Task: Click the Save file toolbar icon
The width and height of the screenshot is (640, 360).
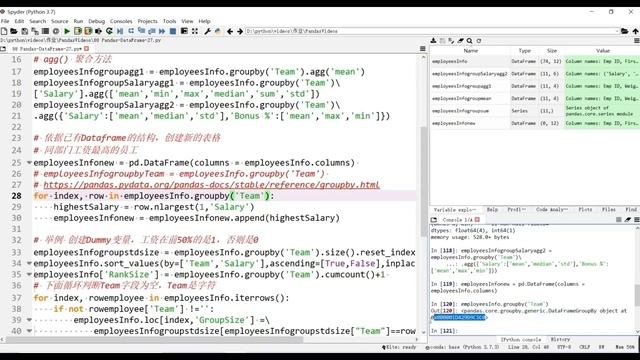Action: point(24,31)
